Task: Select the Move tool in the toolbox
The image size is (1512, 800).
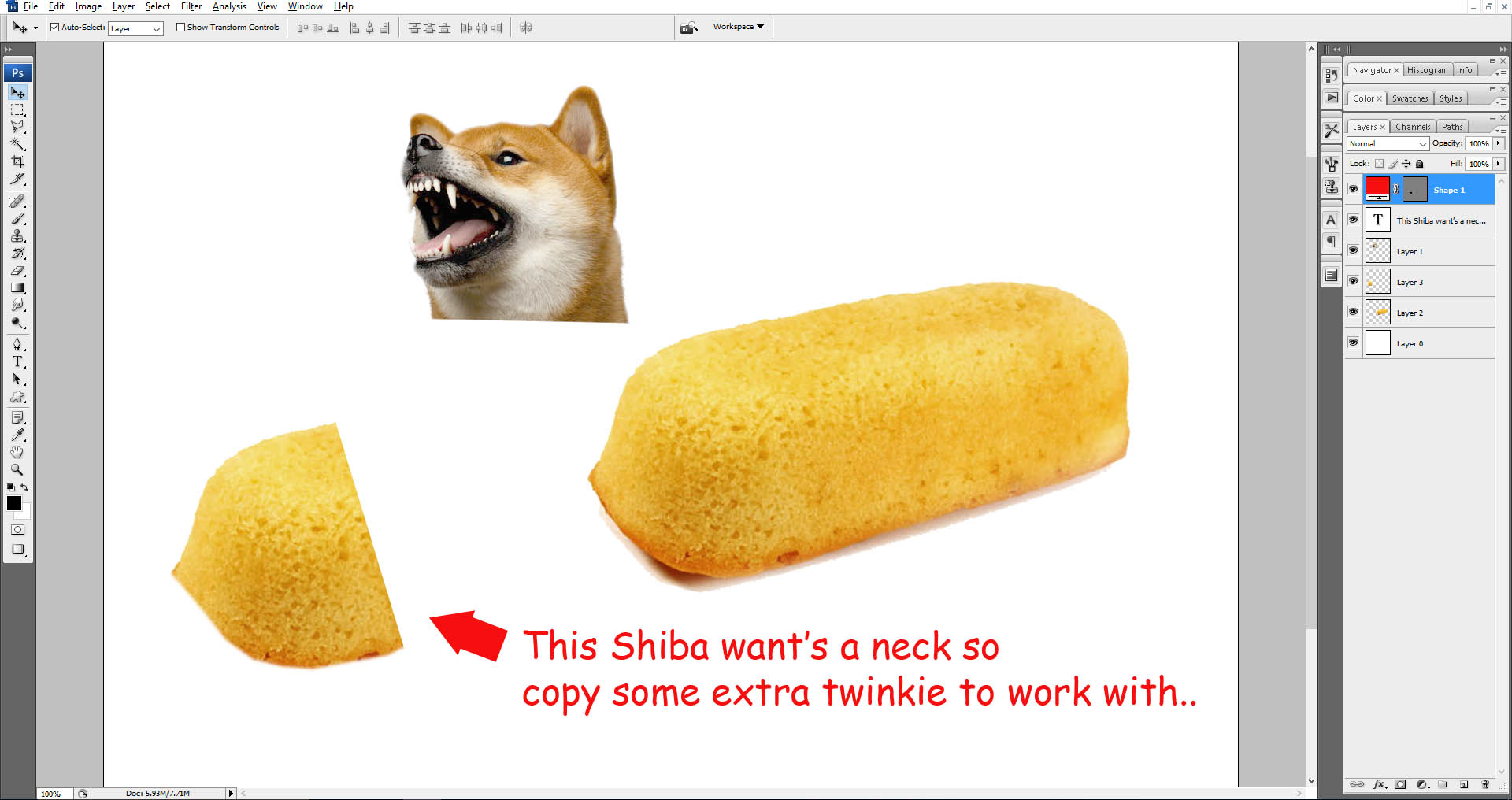Action: click(x=17, y=92)
